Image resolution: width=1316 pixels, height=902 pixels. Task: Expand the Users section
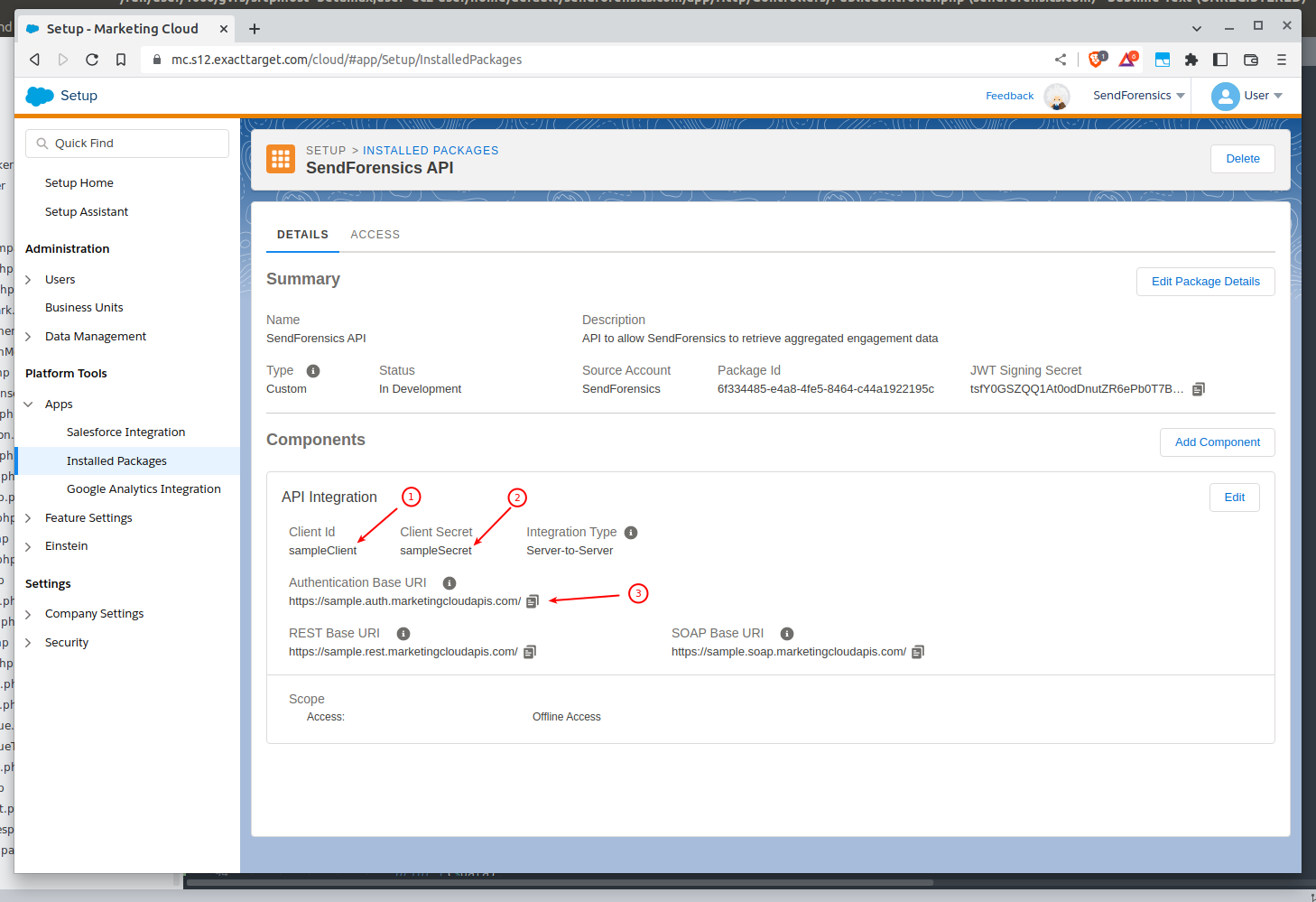[28, 280]
